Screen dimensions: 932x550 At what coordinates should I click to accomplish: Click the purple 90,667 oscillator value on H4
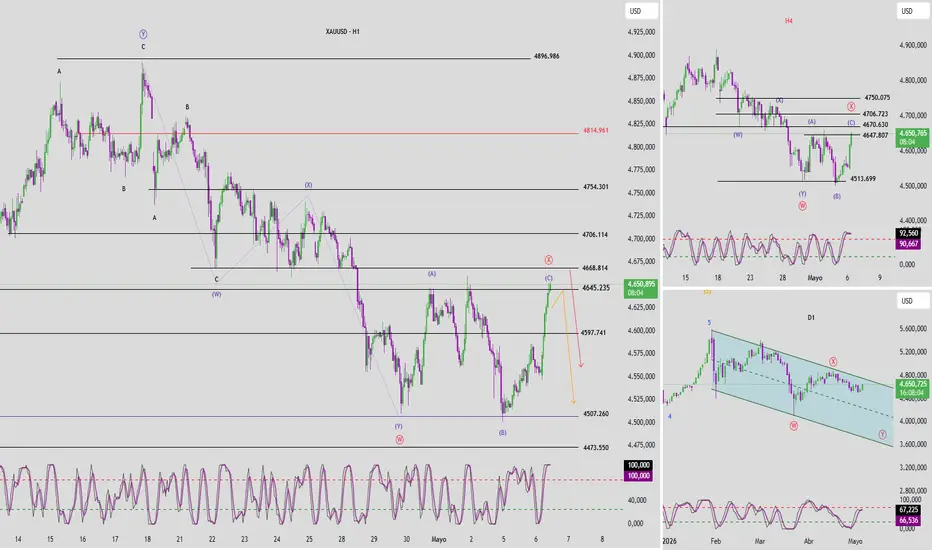(908, 244)
